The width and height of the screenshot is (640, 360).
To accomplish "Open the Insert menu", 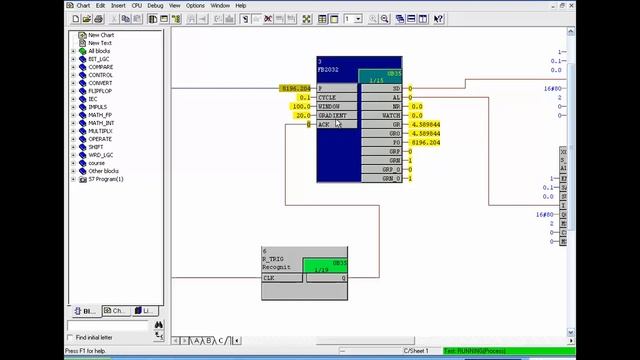I will point(118,5).
